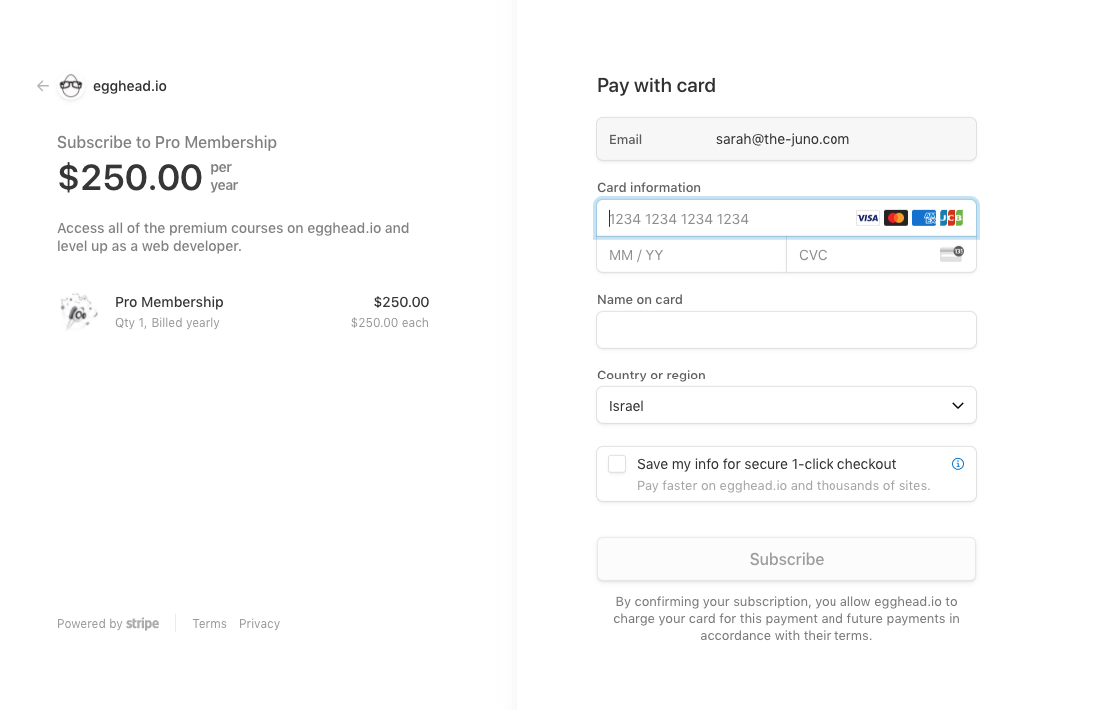Click the chevron arrow on Israel selector

coord(957,406)
